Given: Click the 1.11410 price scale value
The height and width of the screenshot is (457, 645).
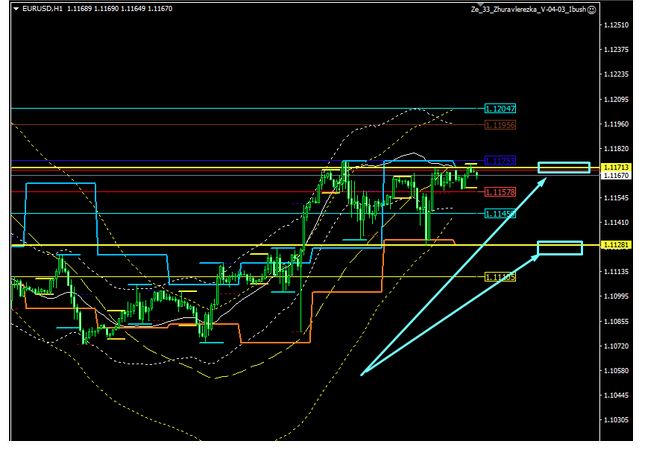Looking at the screenshot, I should pyautogui.click(x=616, y=223).
